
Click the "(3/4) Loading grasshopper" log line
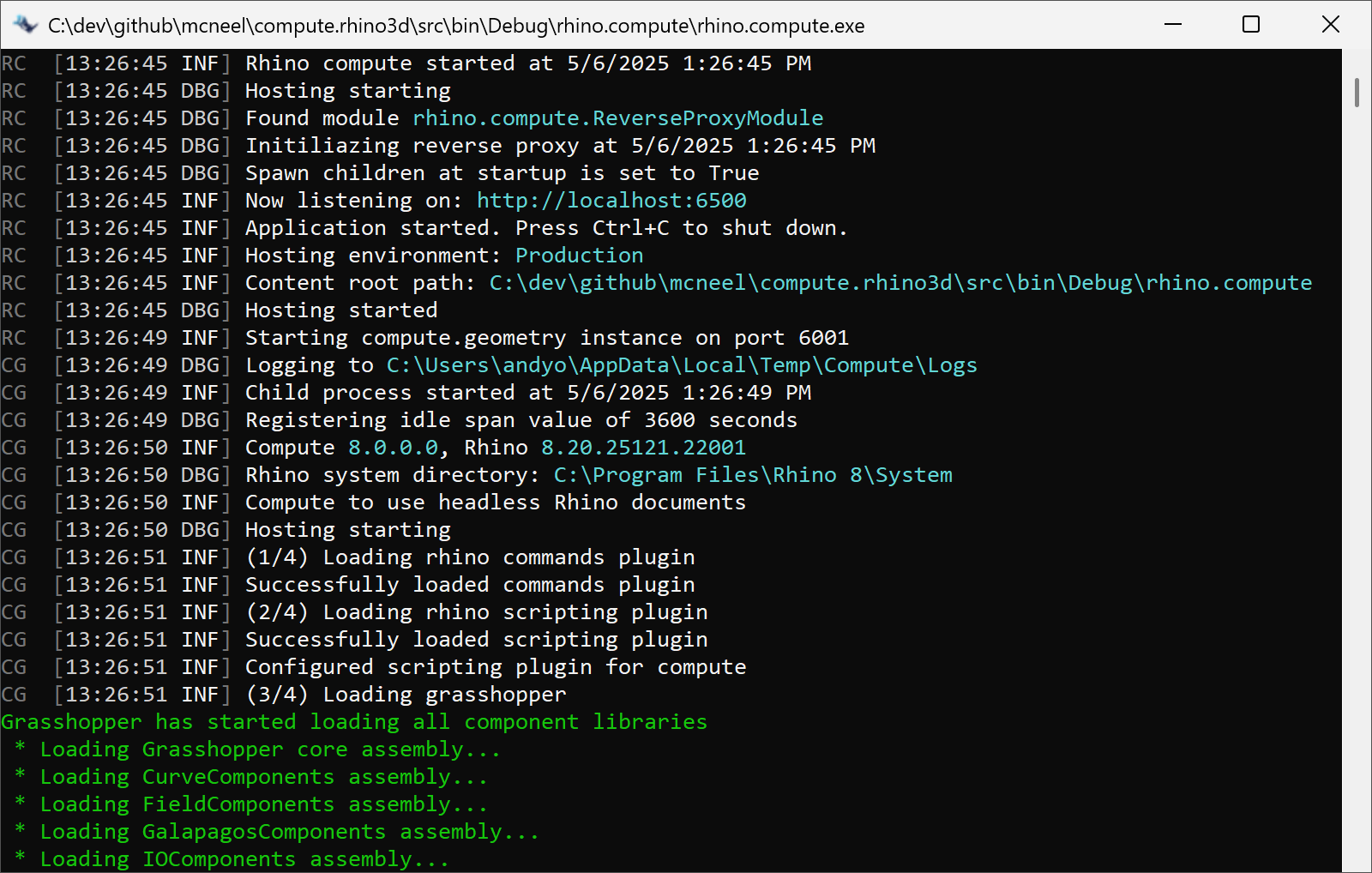click(406, 695)
